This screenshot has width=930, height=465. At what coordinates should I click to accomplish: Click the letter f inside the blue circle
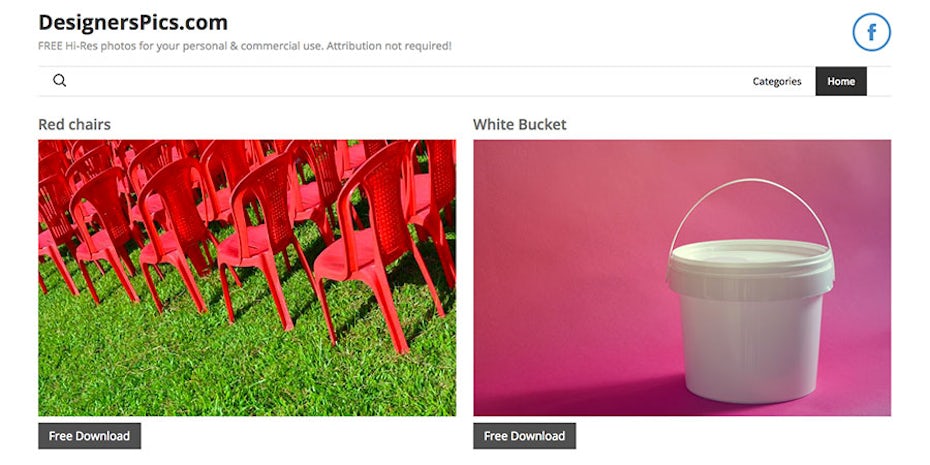[872, 32]
